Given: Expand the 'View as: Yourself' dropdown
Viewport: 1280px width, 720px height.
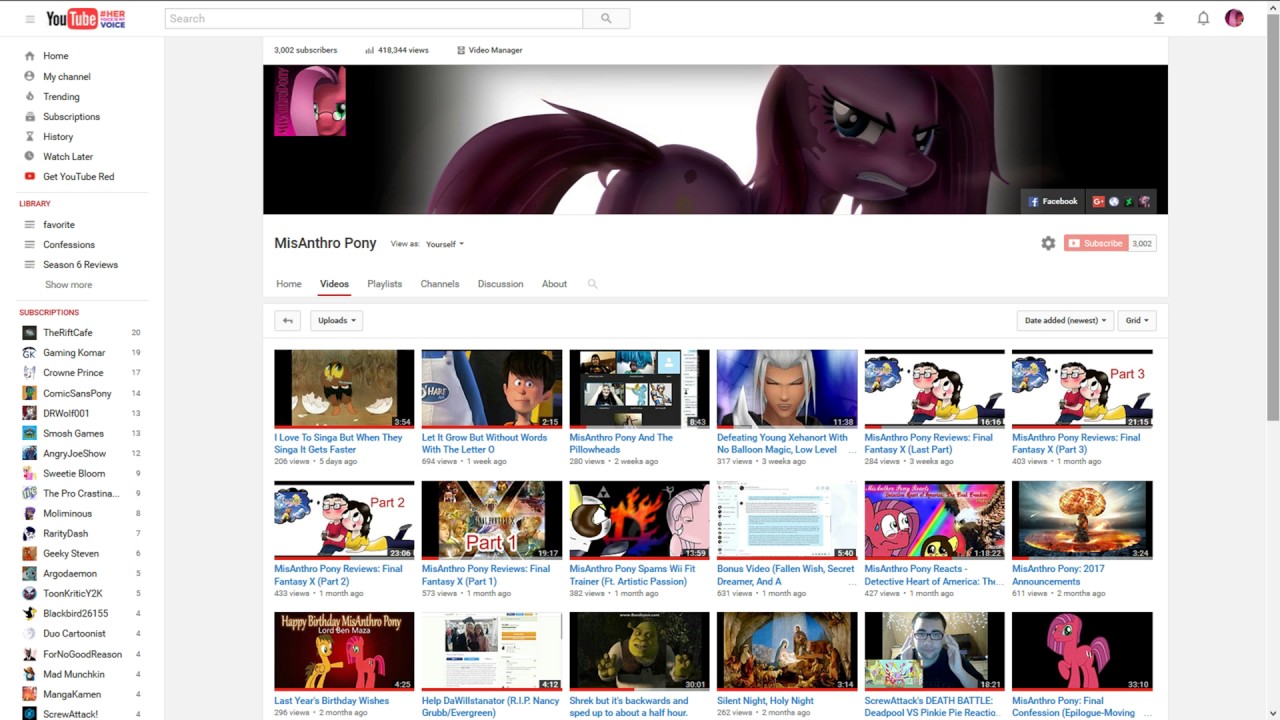Looking at the screenshot, I should [444, 244].
